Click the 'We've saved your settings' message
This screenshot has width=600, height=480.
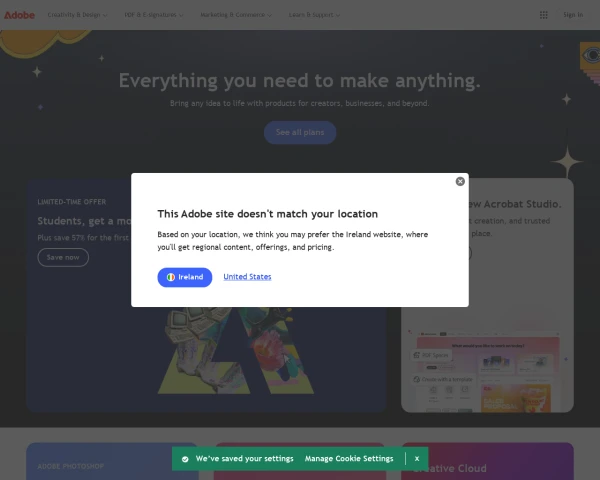(x=245, y=459)
